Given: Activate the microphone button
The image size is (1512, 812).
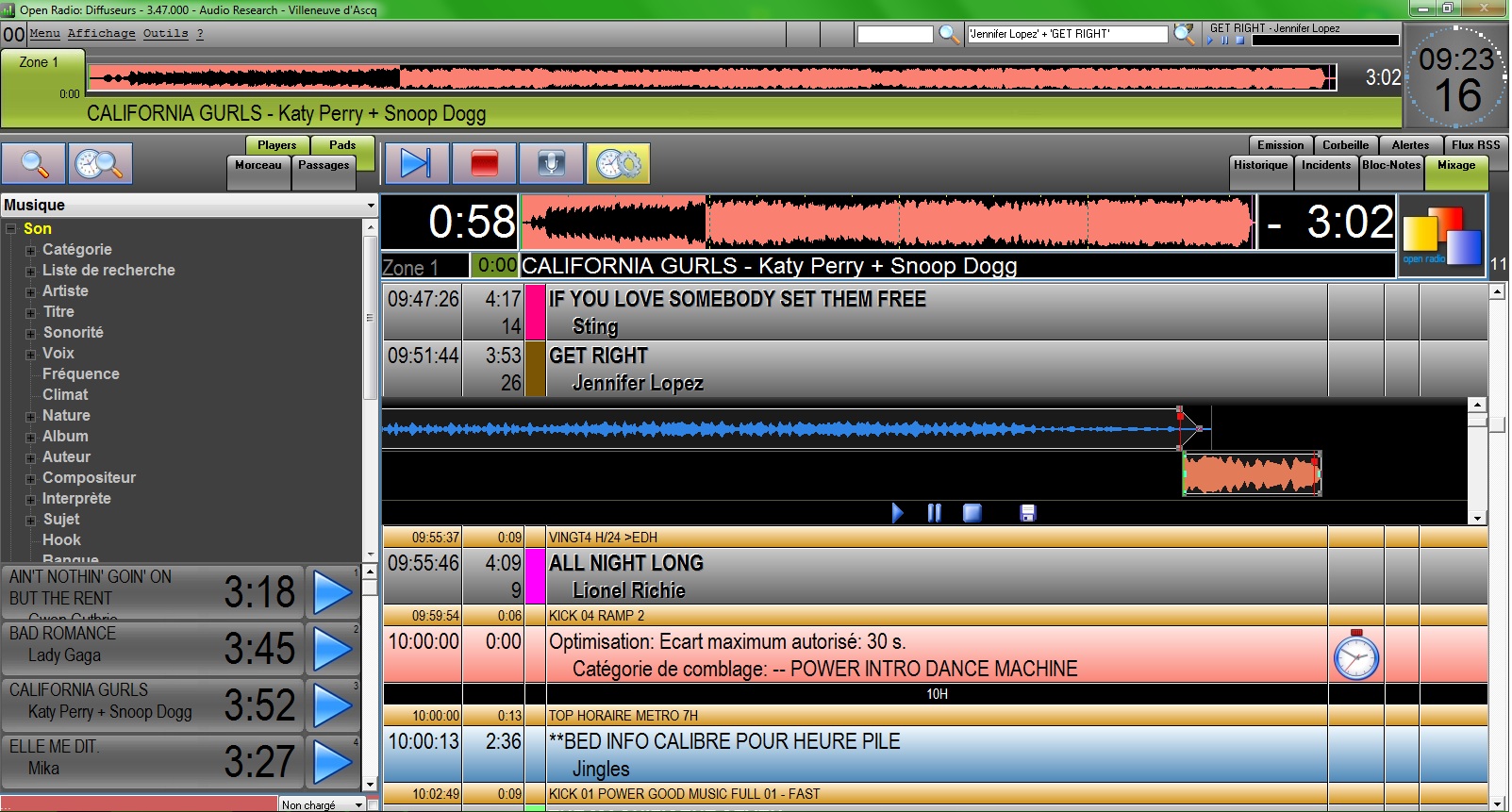Looking at the screenshot, I should (551, 164).
